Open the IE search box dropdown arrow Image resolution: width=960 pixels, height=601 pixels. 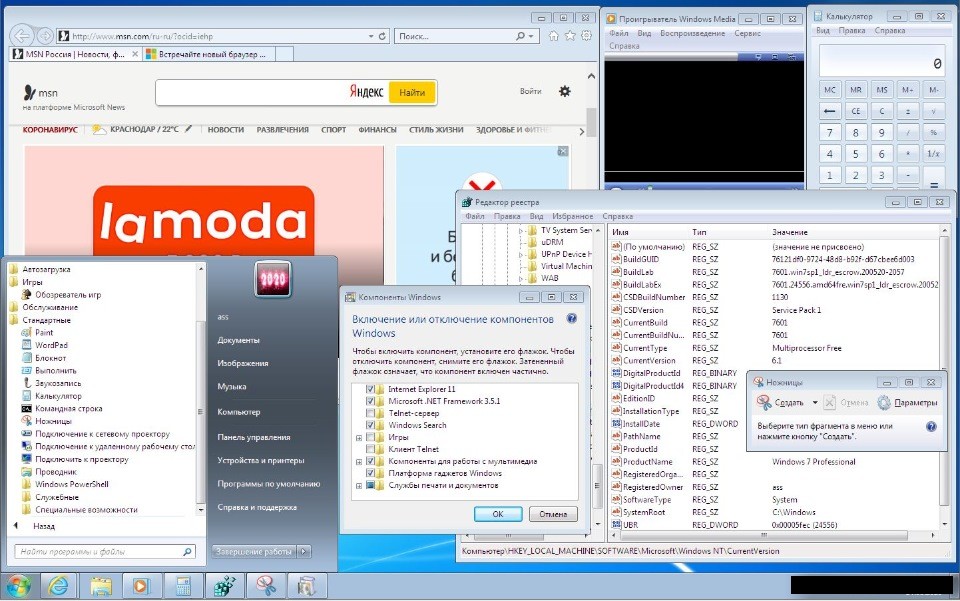(530, 36)
